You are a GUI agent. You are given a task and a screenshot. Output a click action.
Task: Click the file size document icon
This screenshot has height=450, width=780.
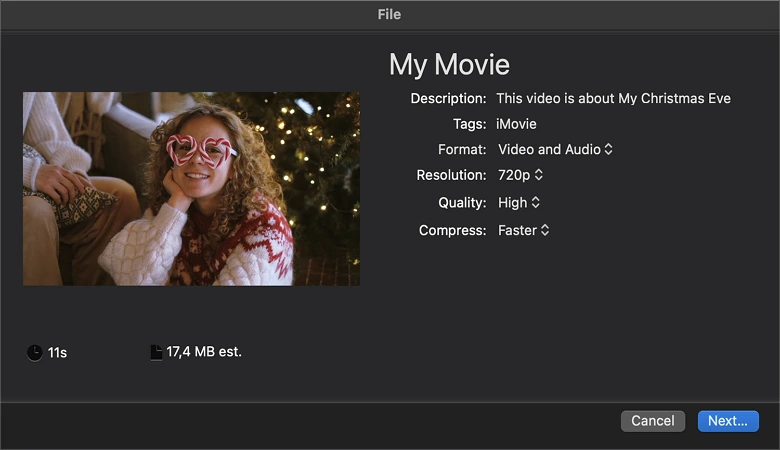coord(156,353)
